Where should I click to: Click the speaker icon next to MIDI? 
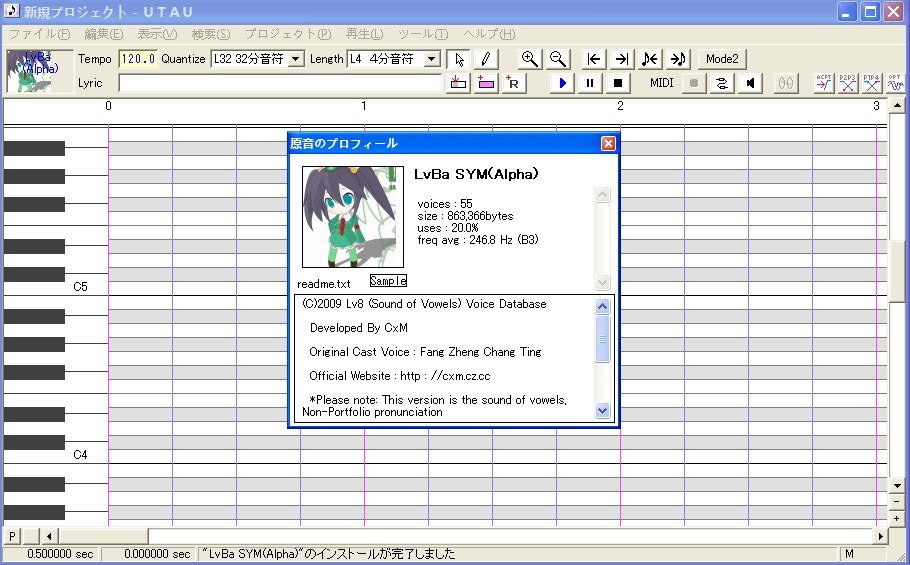coord(750,84)
